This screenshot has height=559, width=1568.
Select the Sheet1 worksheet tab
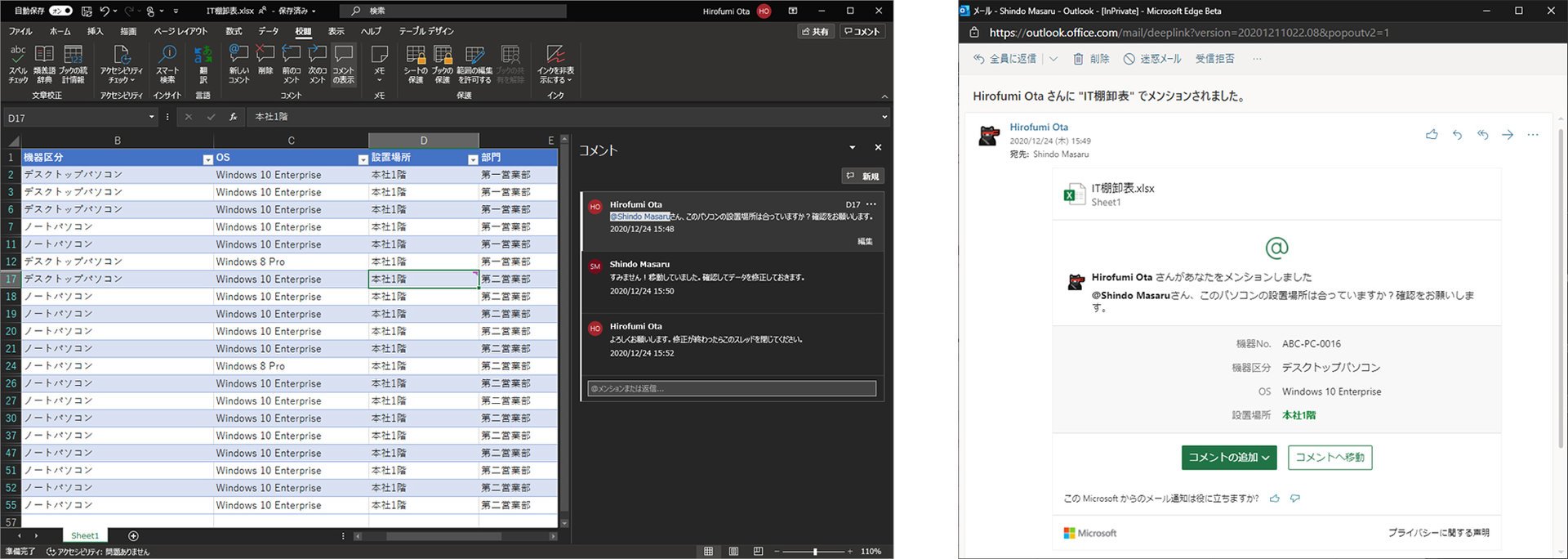85,536
